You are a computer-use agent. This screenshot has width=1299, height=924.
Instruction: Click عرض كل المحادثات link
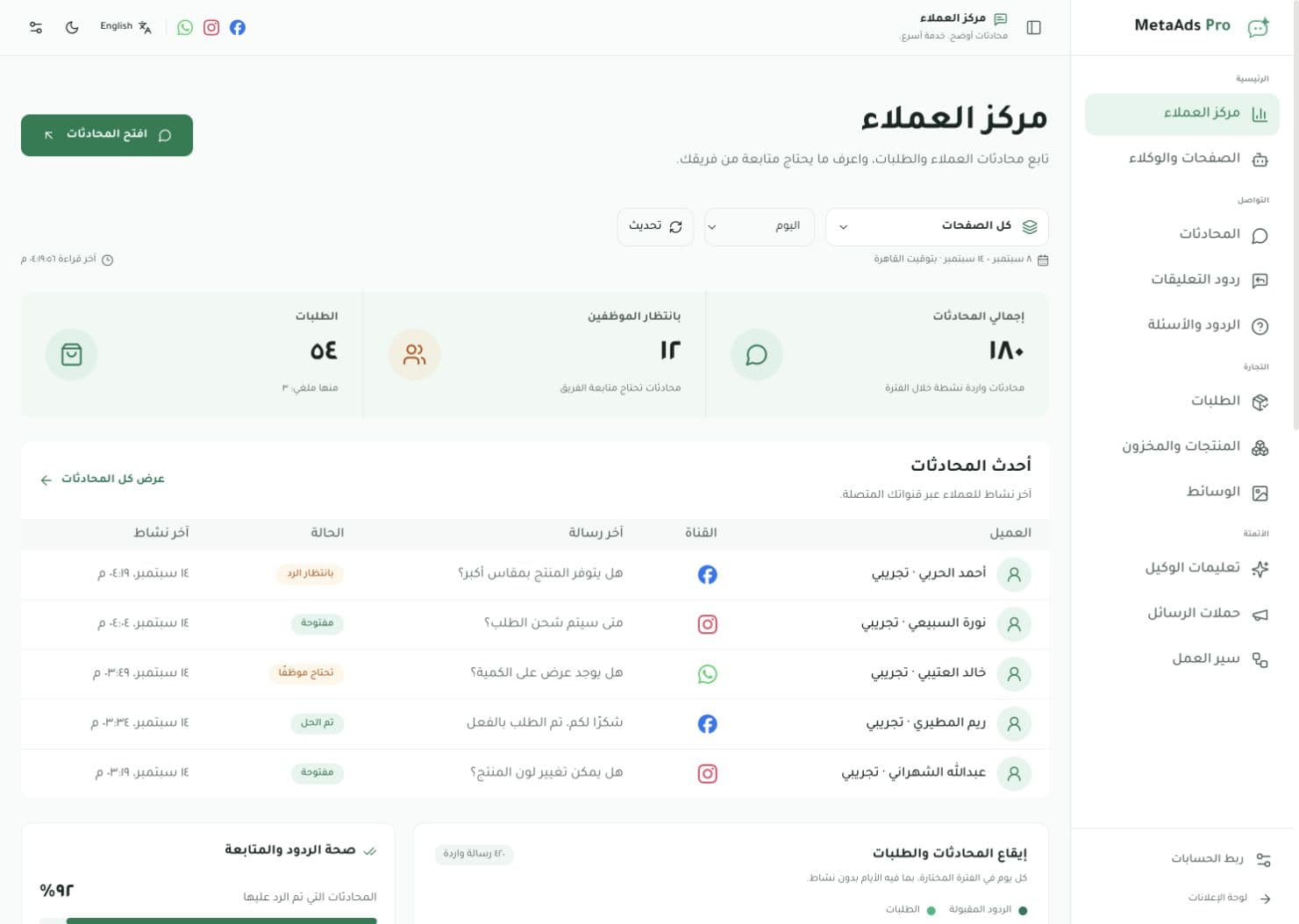coord(103,479)
